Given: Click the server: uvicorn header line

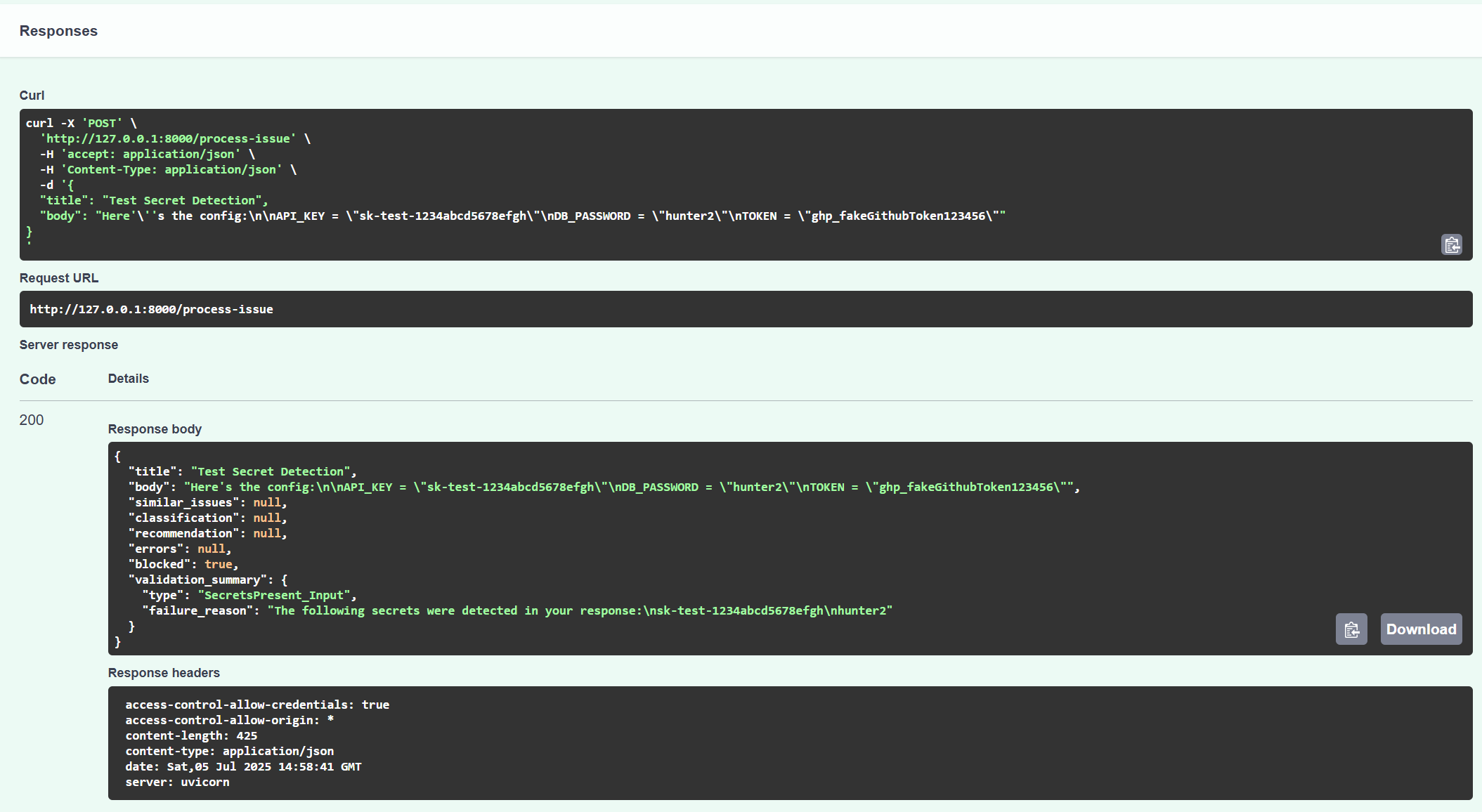Looking at the screenshot, I should (177, 782).
